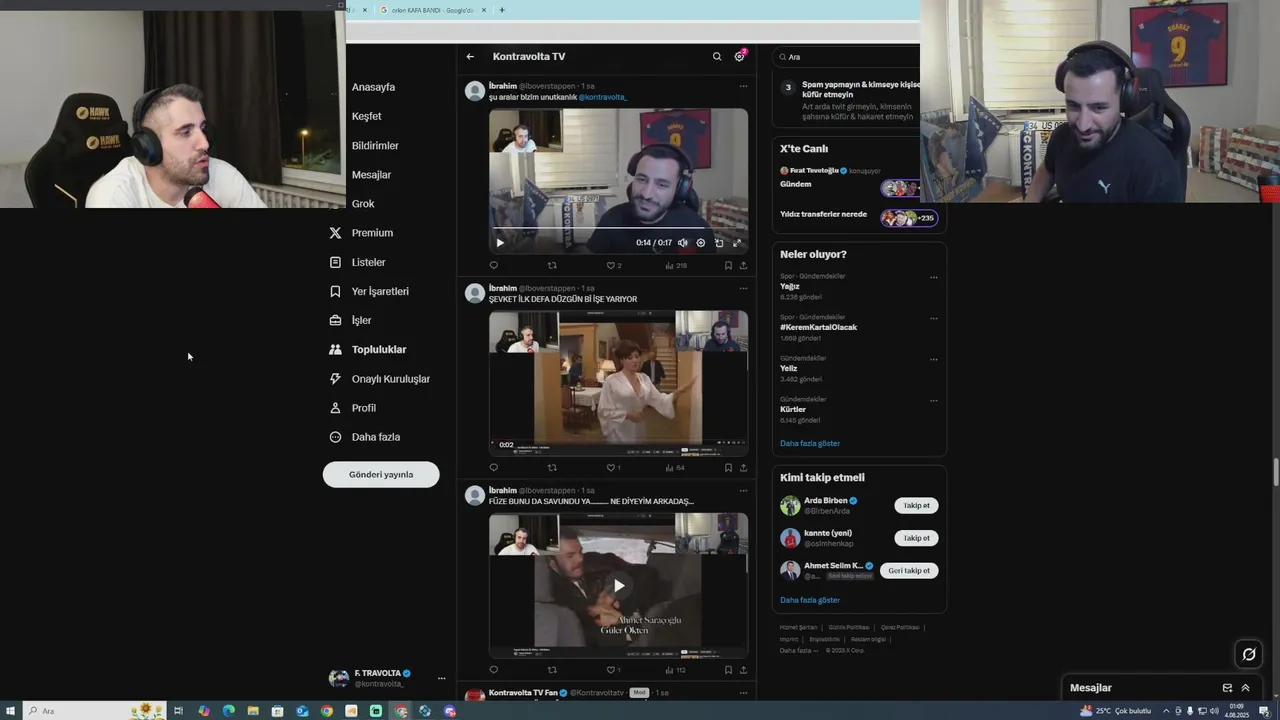The height and width of the screenshot is (720, 1280).
Task: Open community settings gear with notification badge
Action: tap(740, 56)
